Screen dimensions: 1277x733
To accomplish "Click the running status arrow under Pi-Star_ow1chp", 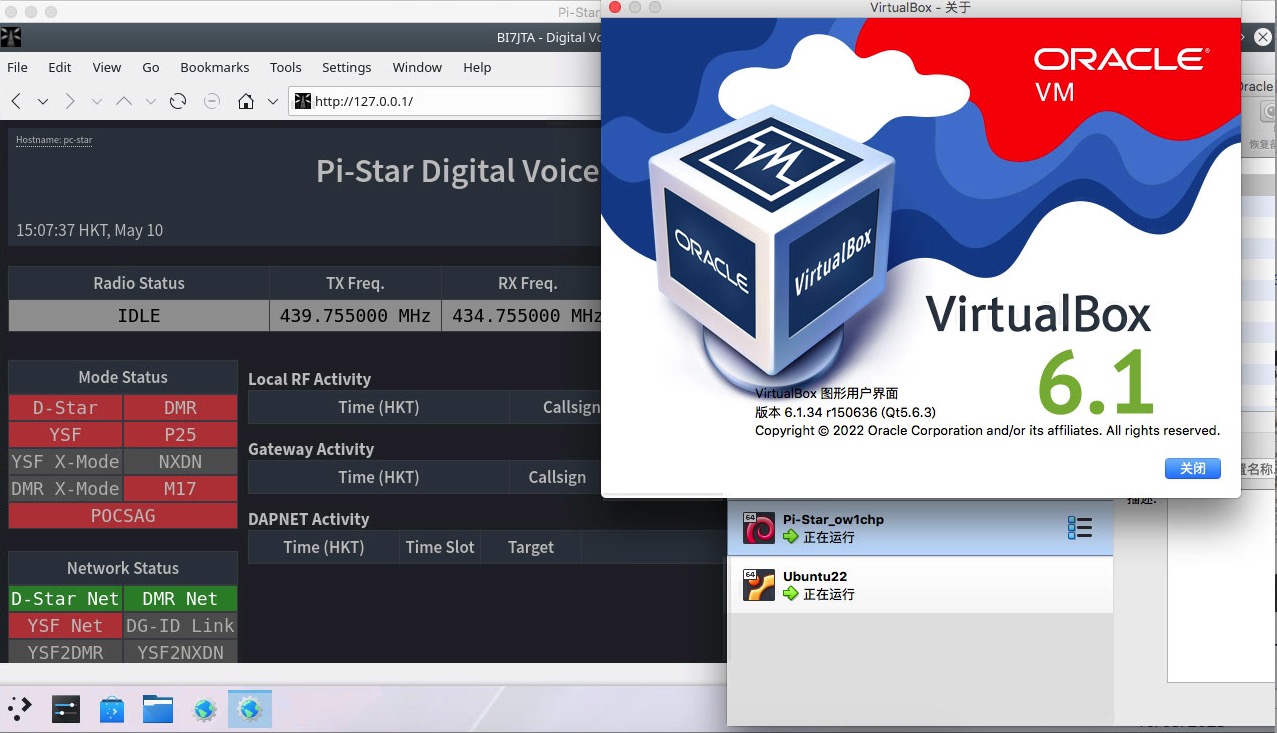I will click(791, 537).
